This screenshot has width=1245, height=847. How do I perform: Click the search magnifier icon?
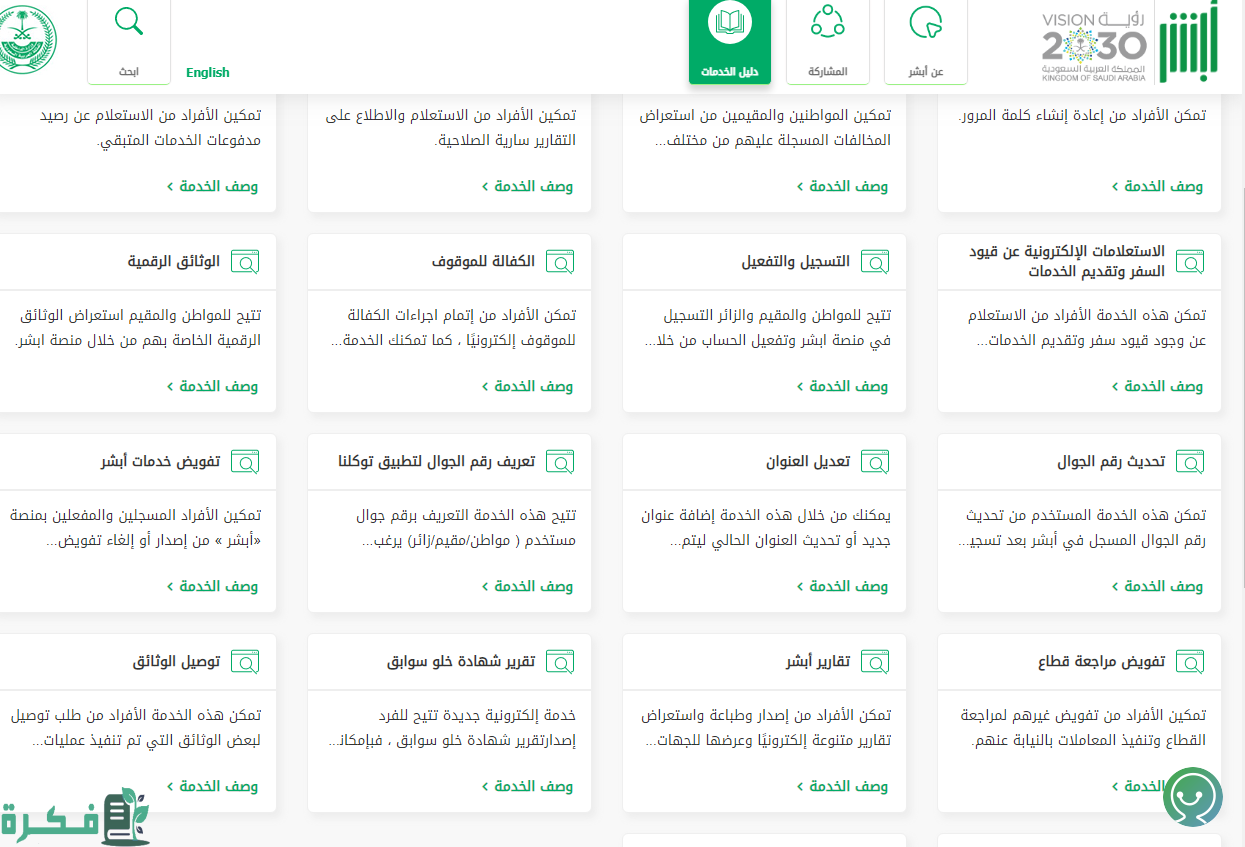coord(128,22)
